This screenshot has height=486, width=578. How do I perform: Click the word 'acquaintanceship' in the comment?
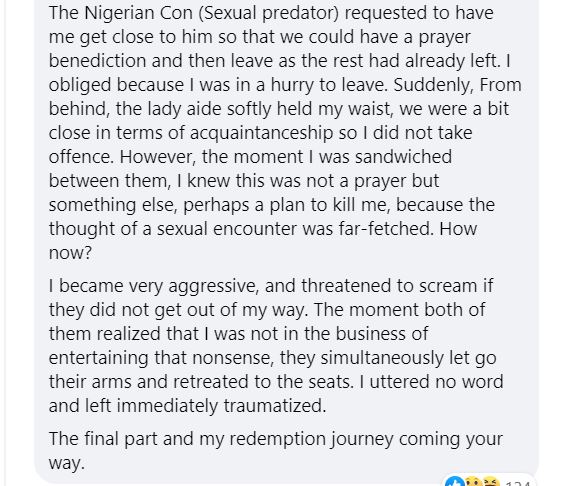(261, 133)
